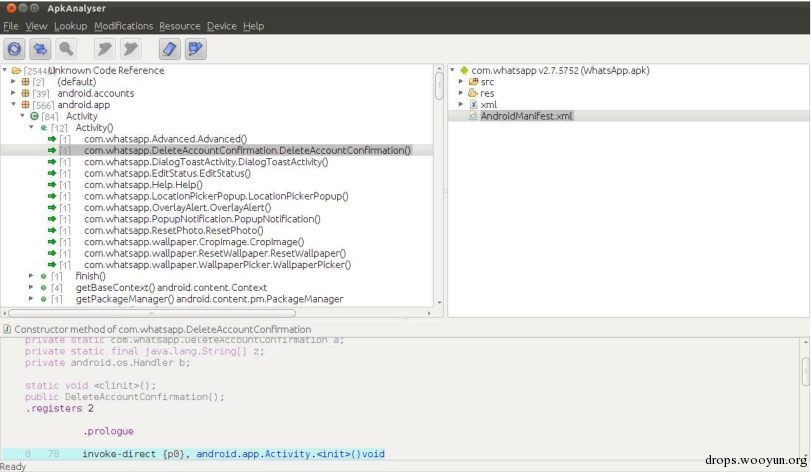This screenshot has height=472, width=811.
Task: Collapse the android.app package node
Action: click(13, 104)
